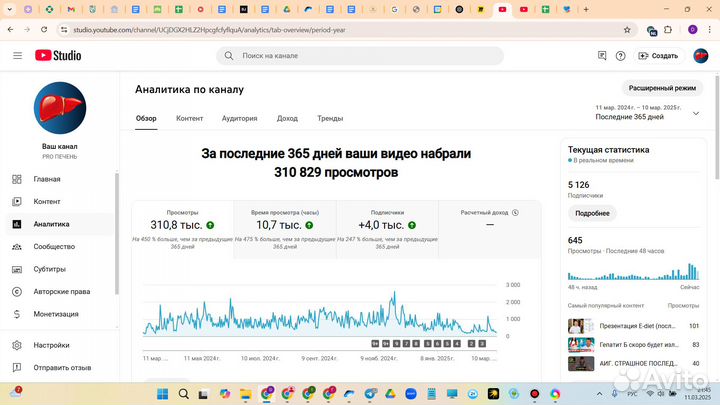Click the first video marker on the chart timeline
The image size is (720, 405).
click(375, 343)
